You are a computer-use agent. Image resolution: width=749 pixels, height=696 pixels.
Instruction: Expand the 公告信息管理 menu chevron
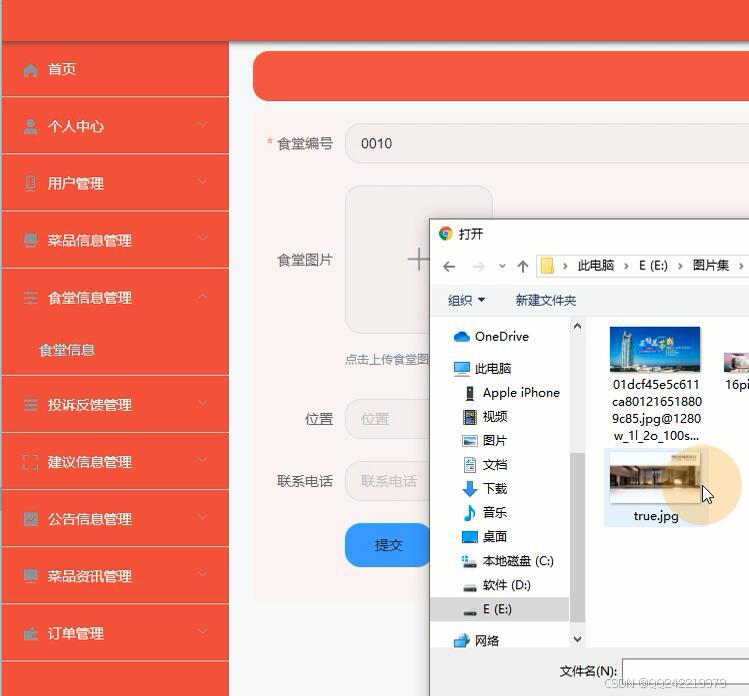point(203,517)
